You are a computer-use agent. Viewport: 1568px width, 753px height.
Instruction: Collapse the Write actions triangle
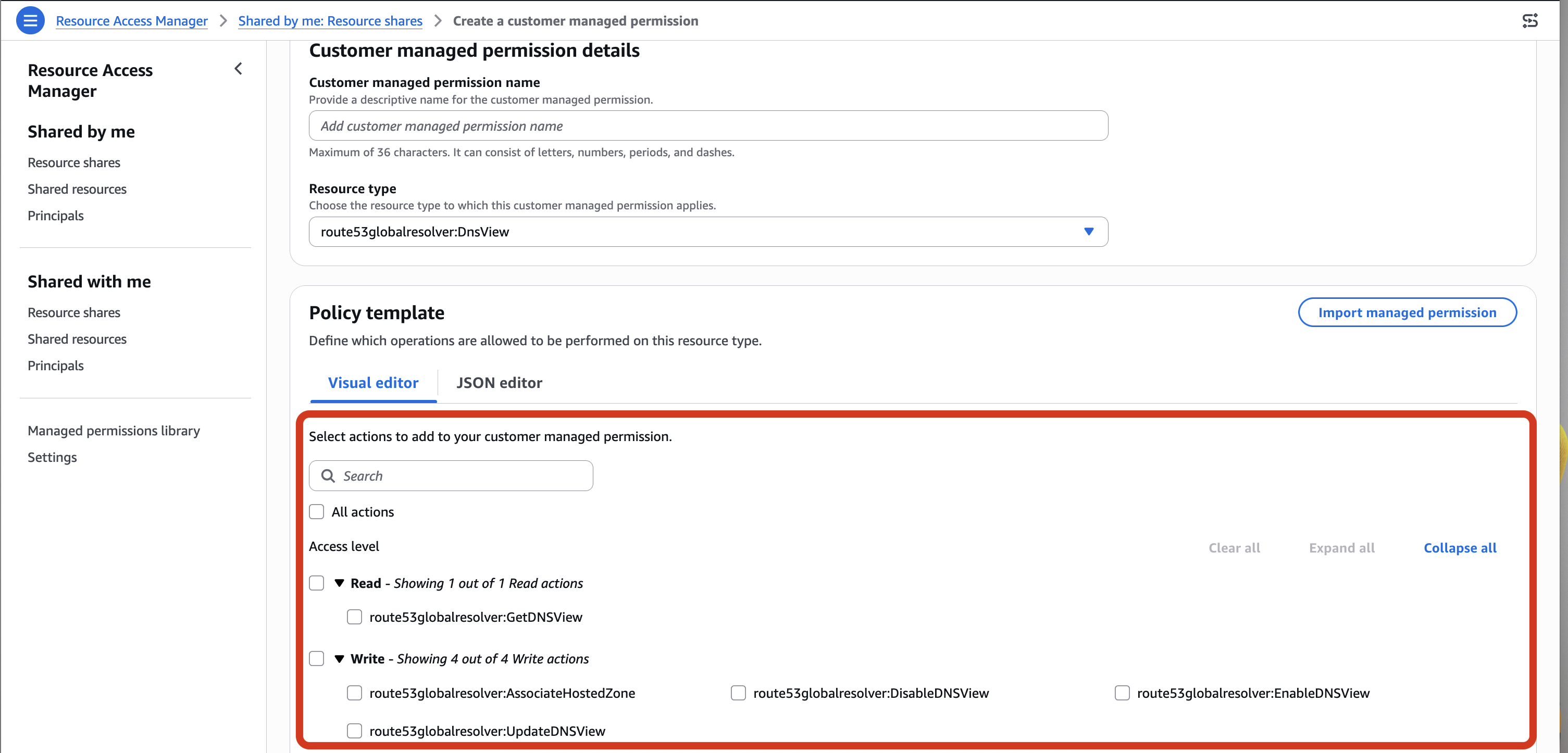[340, 659]
